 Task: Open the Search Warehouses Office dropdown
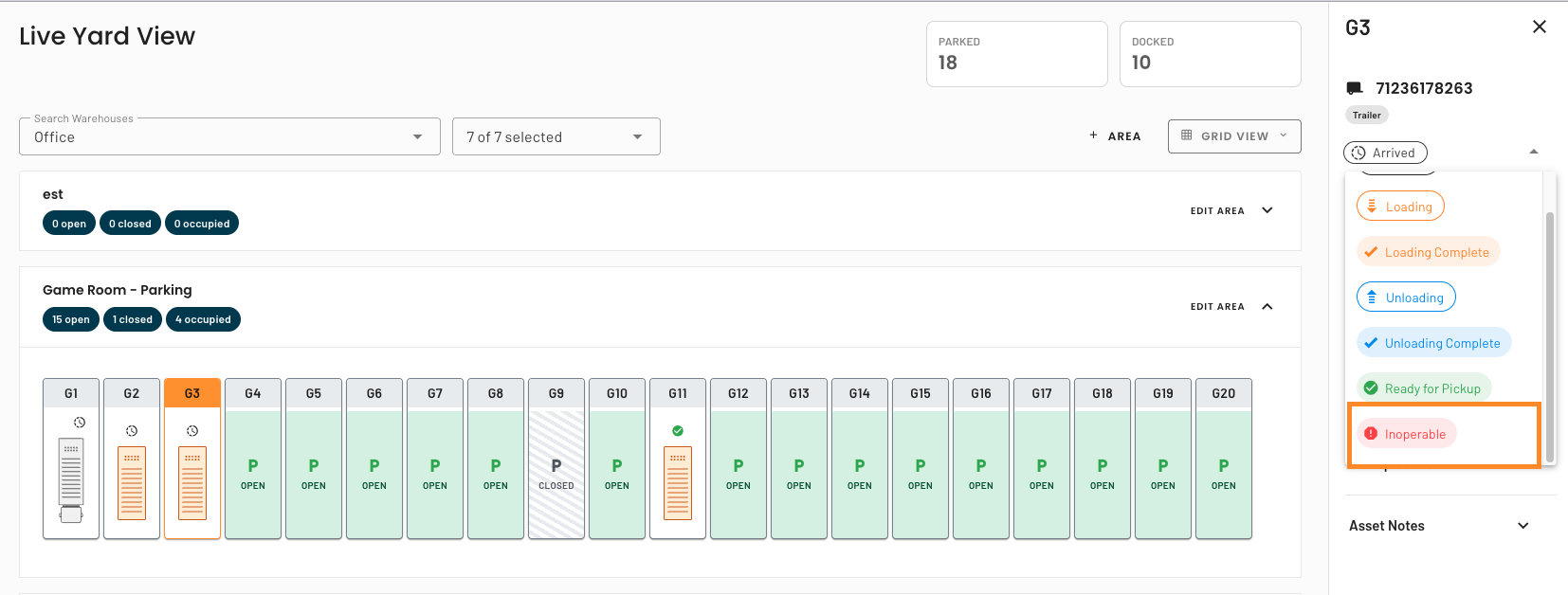(229, 136)
